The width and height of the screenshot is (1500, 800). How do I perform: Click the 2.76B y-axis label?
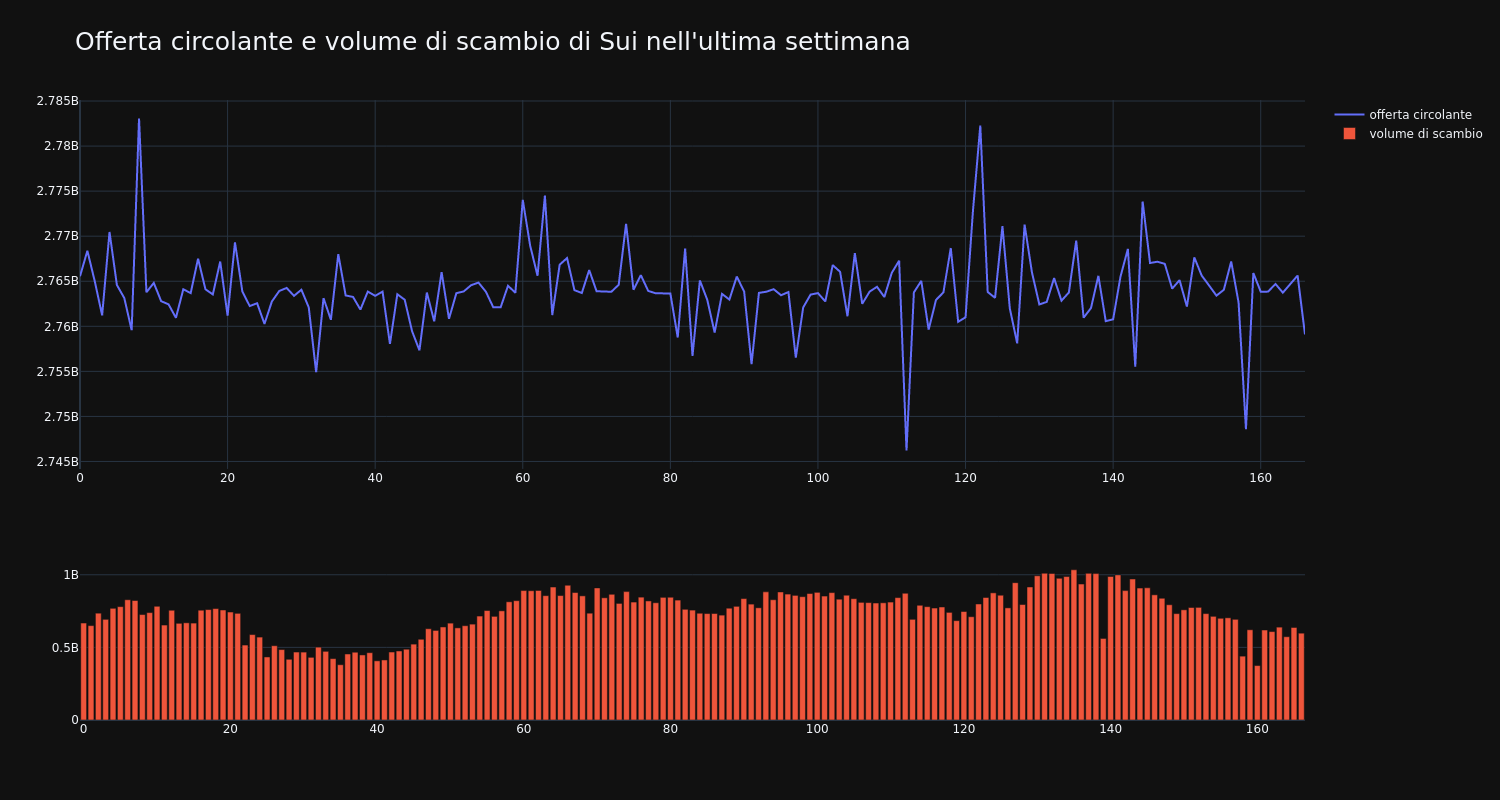[x=60, y=326]
